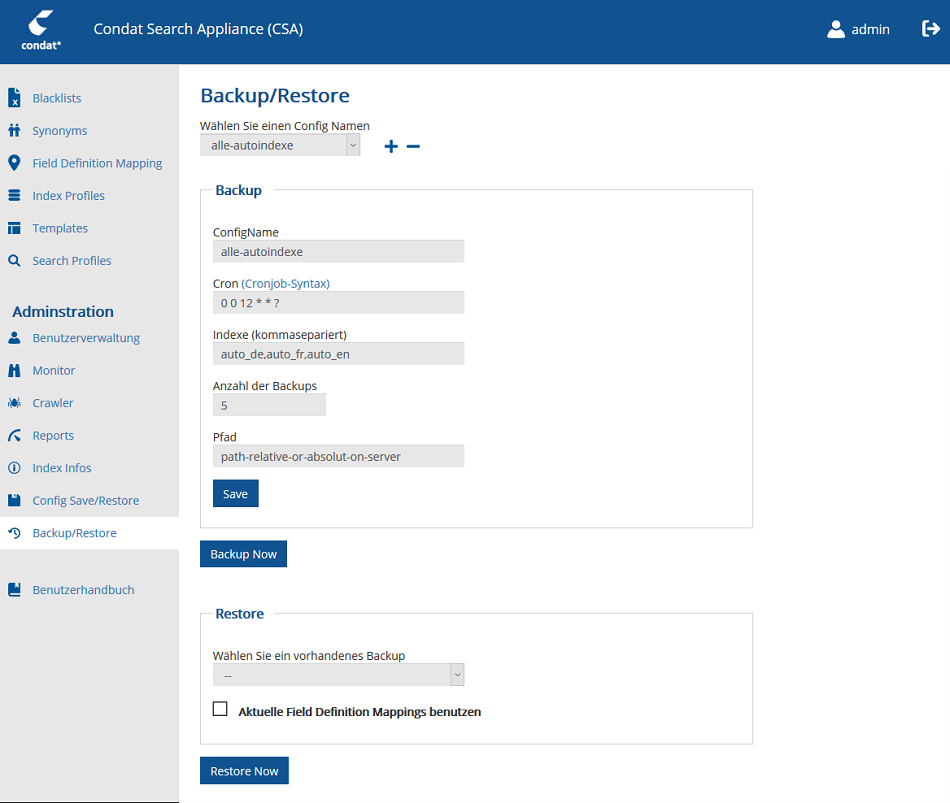
Task: Go to Config Save/Restore page
Action: pos(85,501)
